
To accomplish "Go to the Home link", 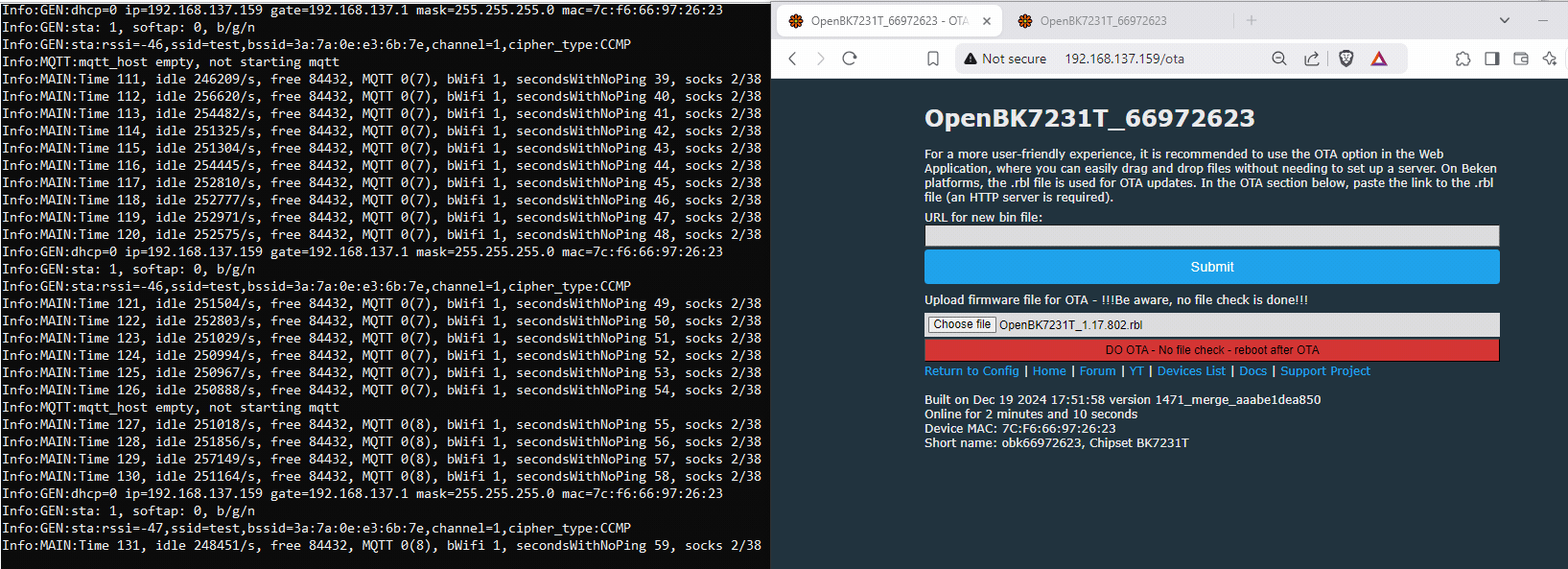I will pos(1049,370).
